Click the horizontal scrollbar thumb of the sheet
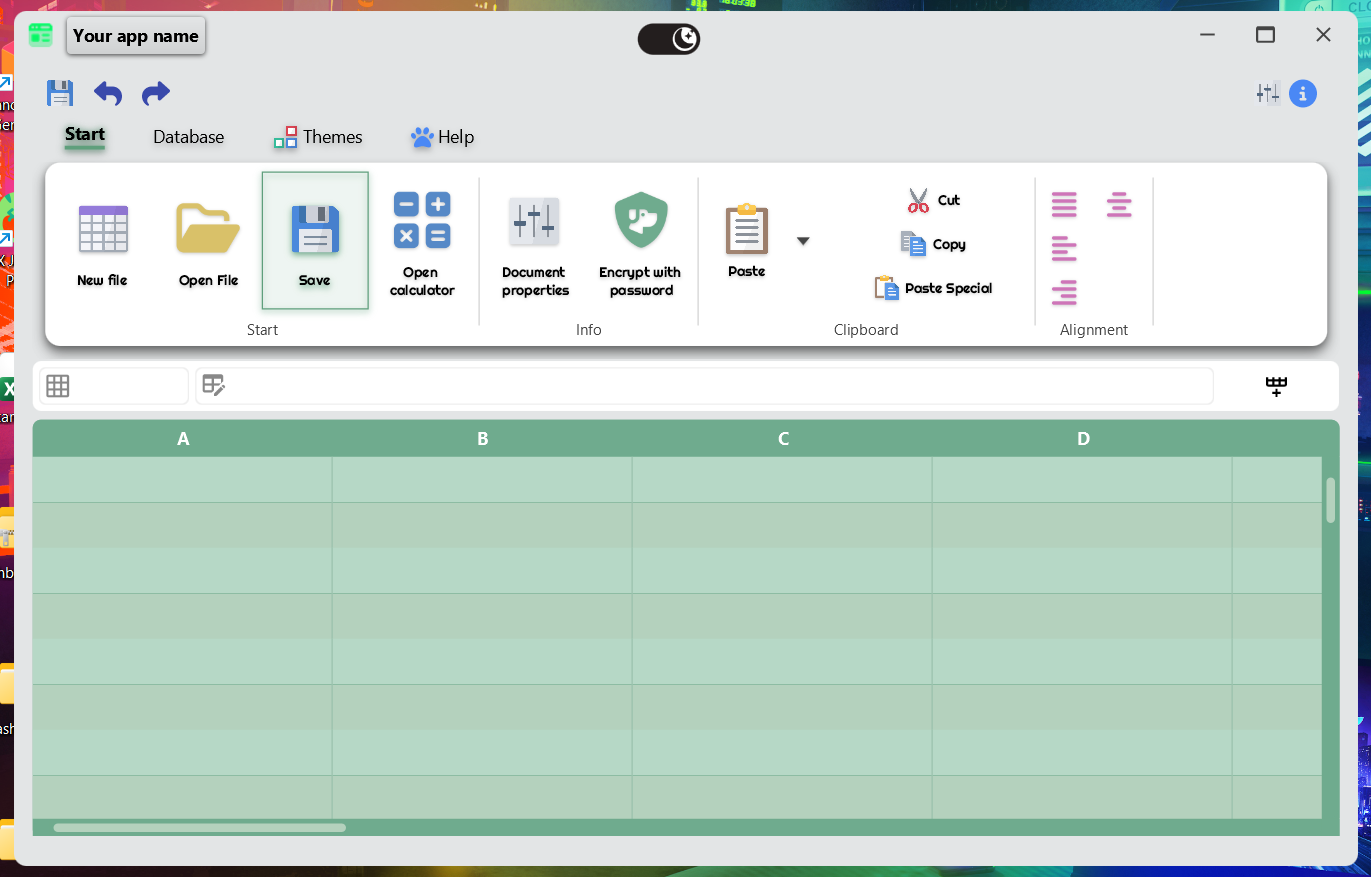Viewport: 1371px width, 877px height. [200, 828]
